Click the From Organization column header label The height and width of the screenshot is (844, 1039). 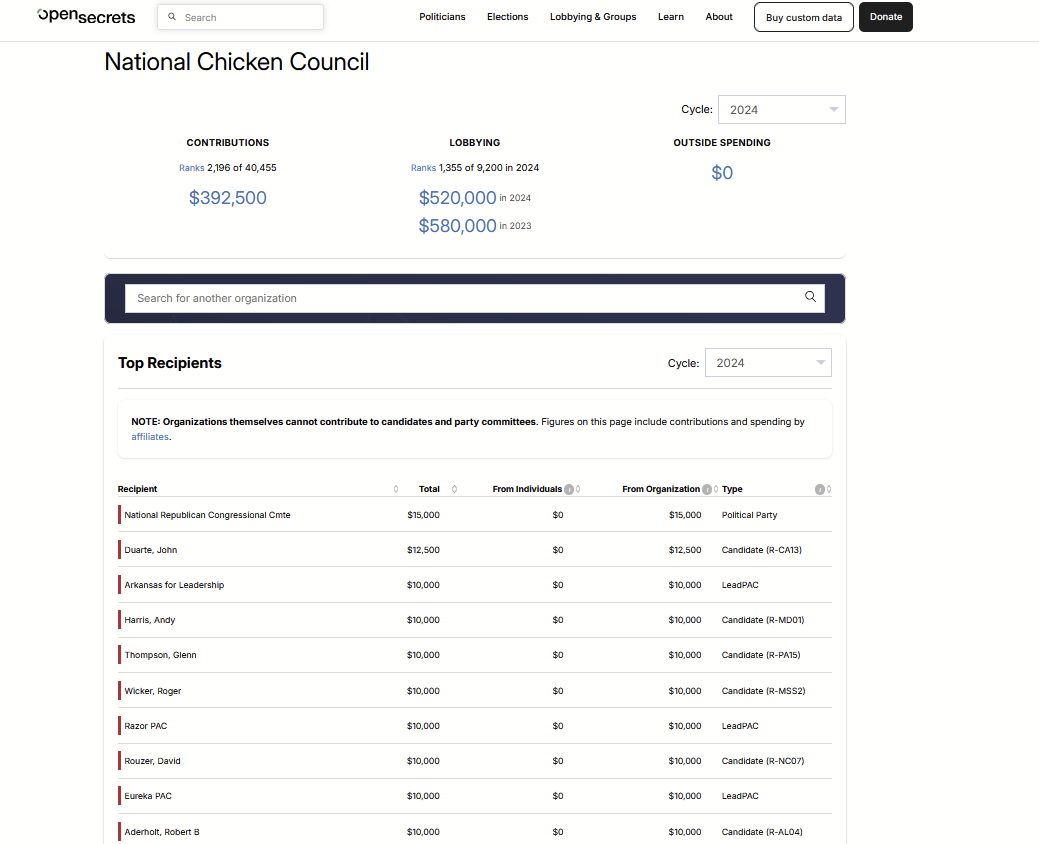click(661, 489)
